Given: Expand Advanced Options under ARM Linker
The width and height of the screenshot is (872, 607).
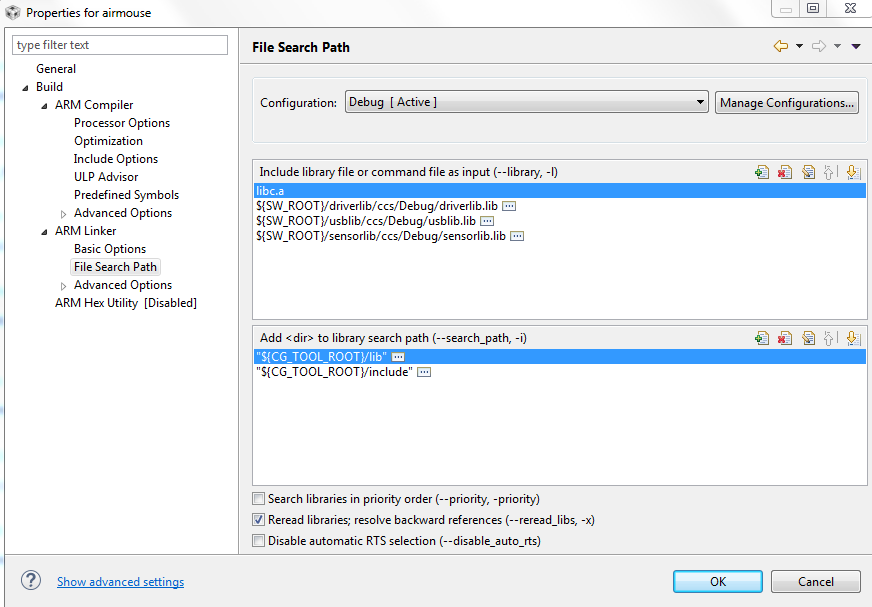Looking at the screenshot, I should click(x=63, y=285).
